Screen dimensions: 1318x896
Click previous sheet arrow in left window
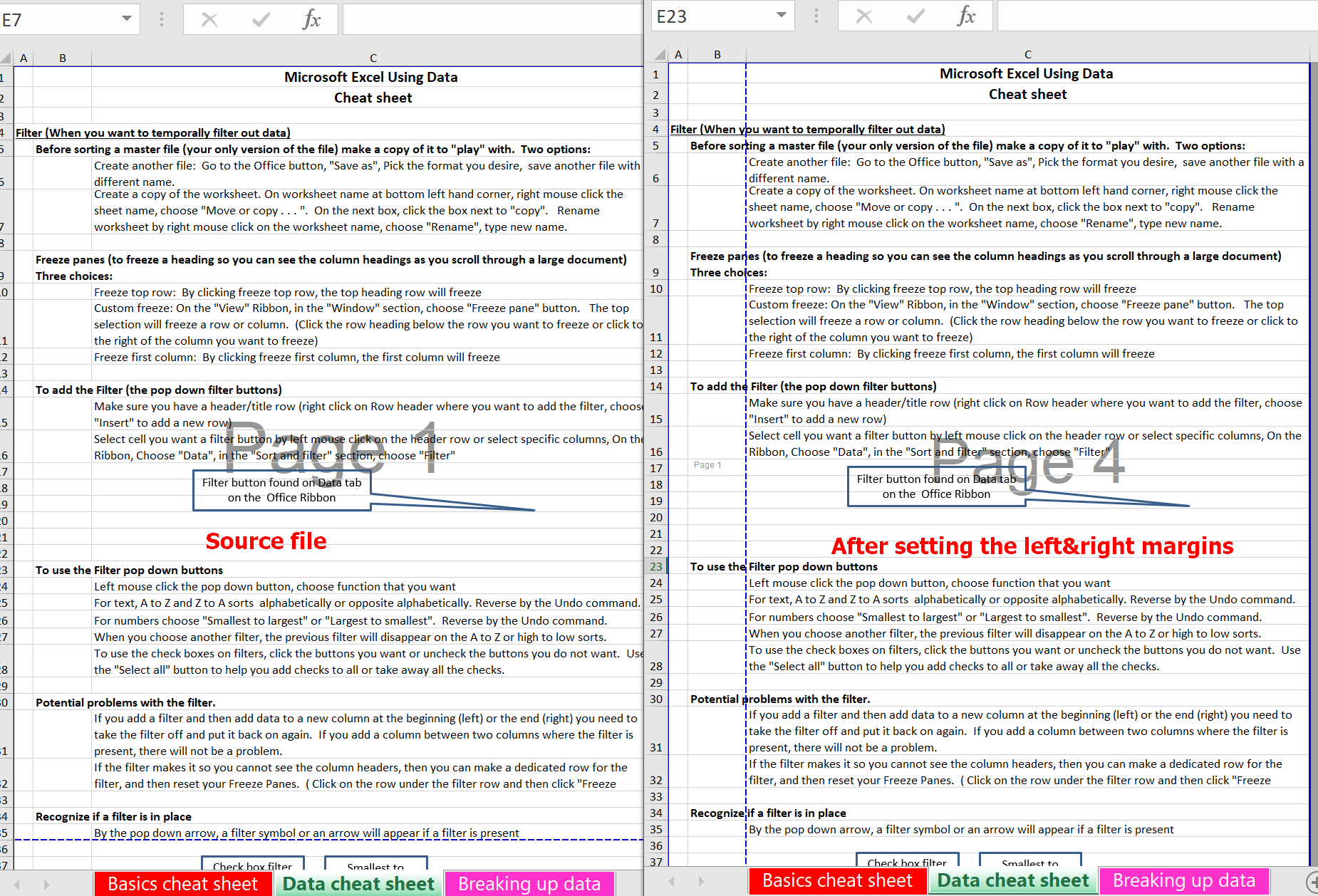[x=17, y=885]
